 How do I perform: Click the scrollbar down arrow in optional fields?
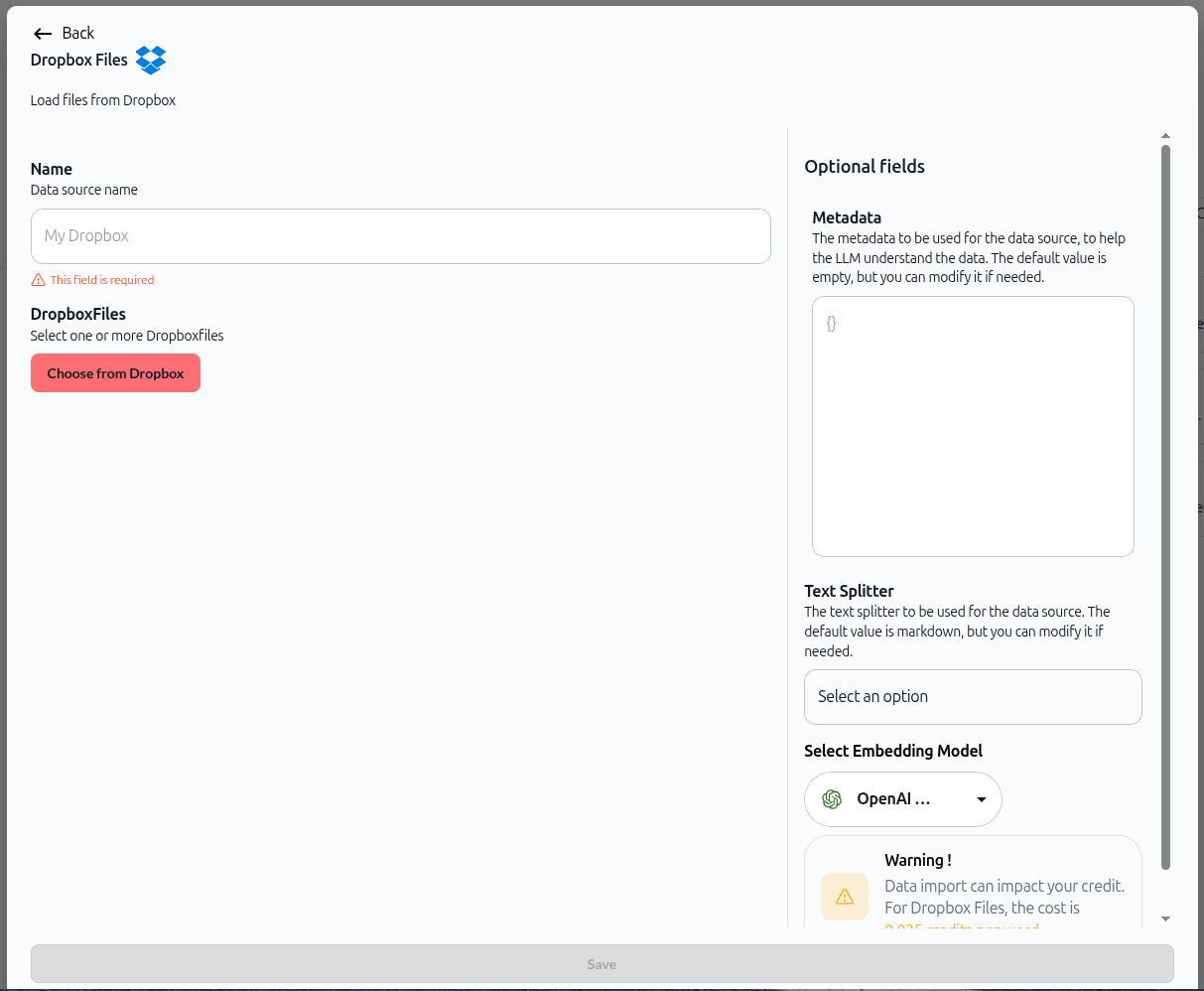1166,920
